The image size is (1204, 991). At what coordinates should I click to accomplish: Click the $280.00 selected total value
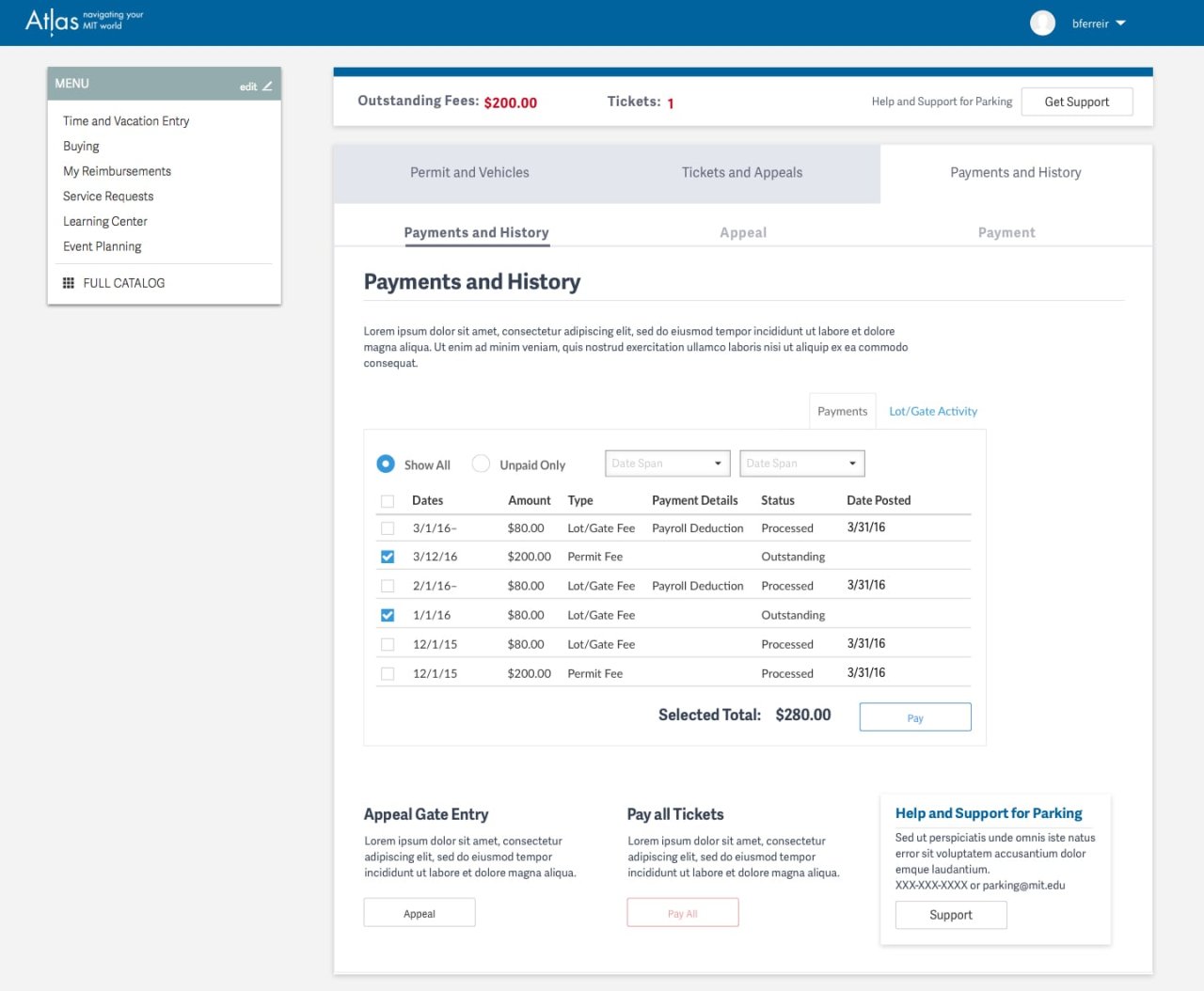803,715
